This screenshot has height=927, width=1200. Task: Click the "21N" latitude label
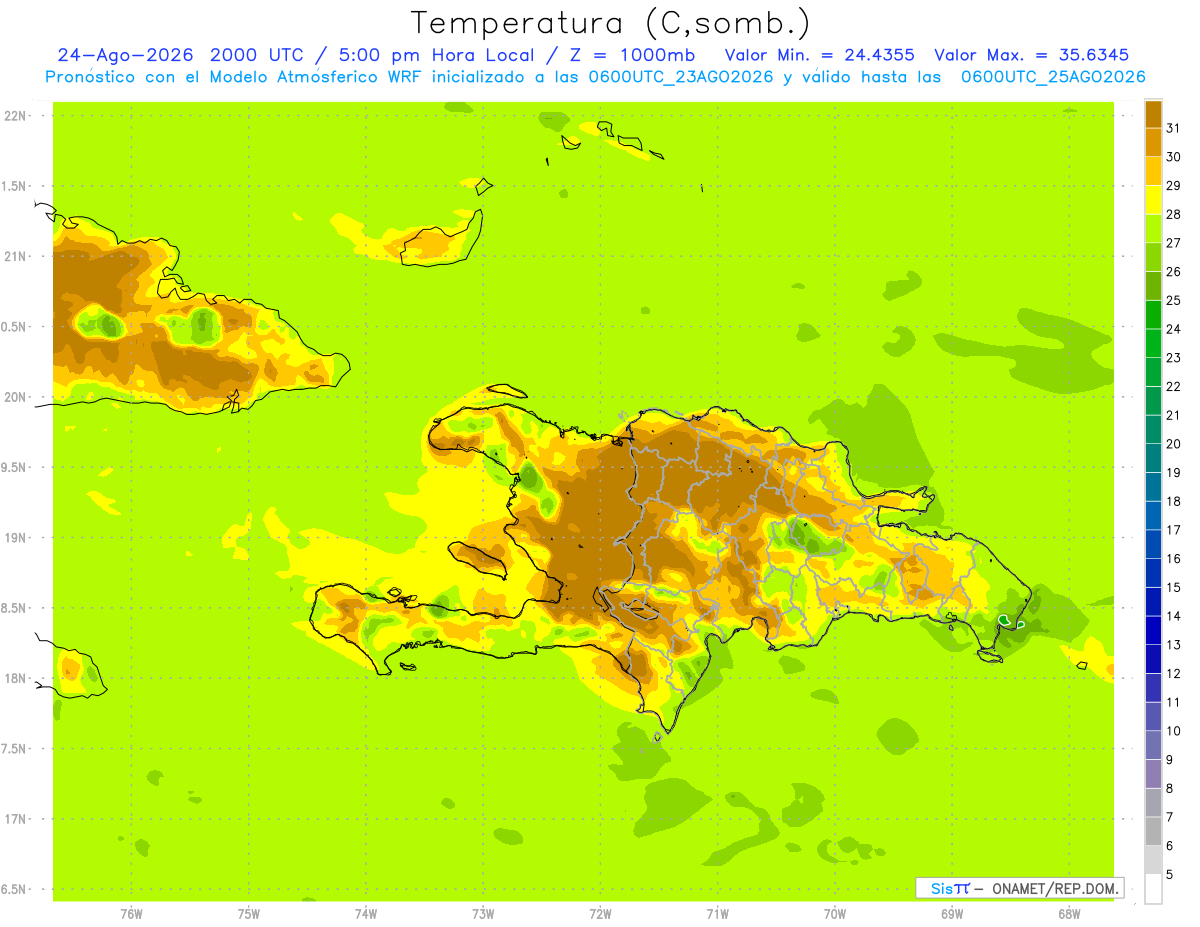(17, 256)
